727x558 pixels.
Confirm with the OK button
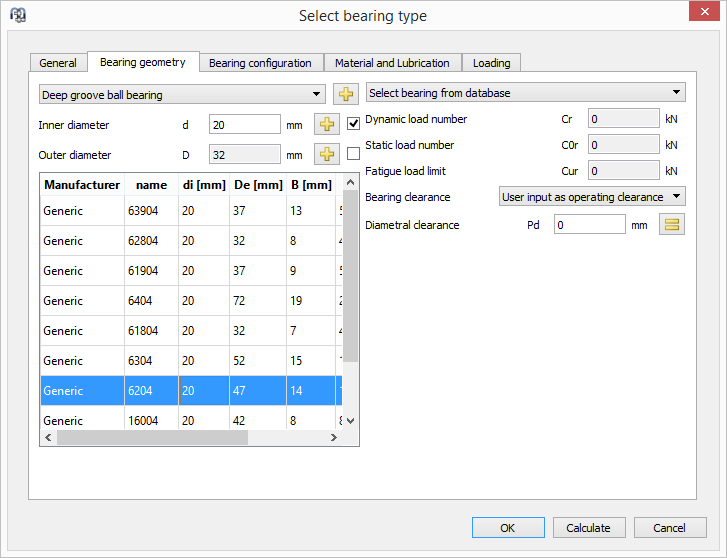coord(508,528)
